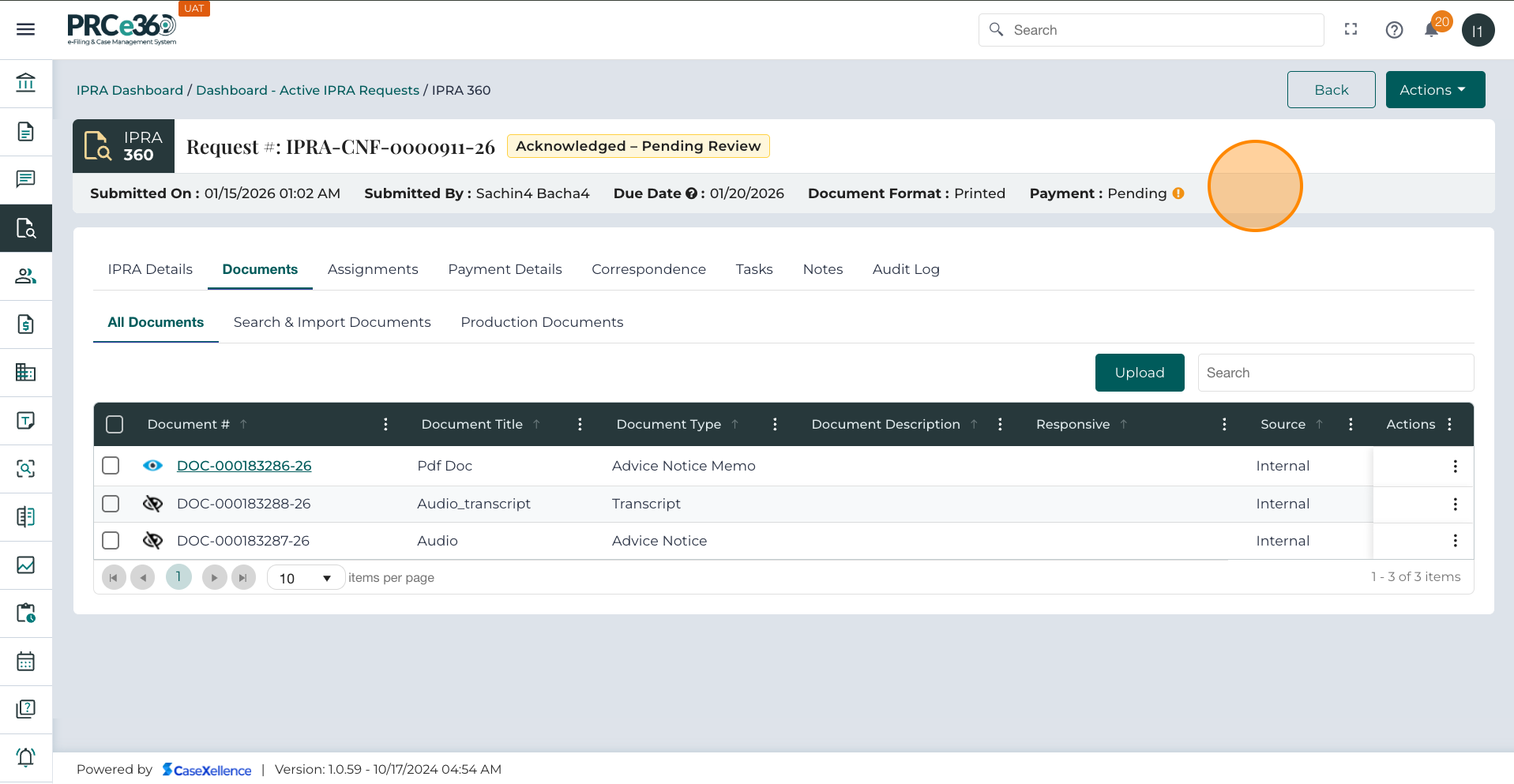Toggle fullscreen mode icon
The width and height of the screenshot is (1514, 784).
tap(1351, 29)
